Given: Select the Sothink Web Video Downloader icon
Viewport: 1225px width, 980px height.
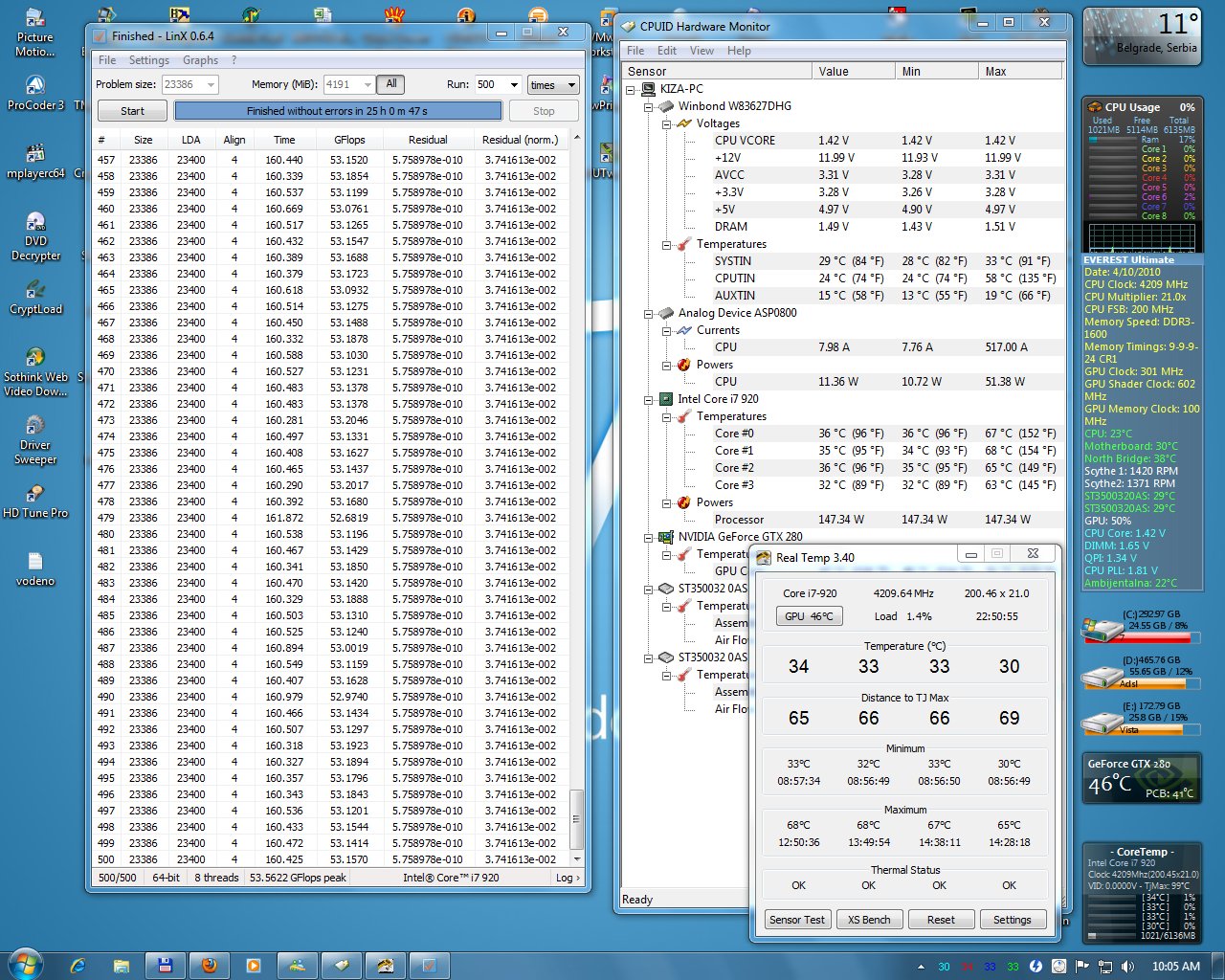Looking at the screenshot, I should pyautogui.click(x=35, y=372).
